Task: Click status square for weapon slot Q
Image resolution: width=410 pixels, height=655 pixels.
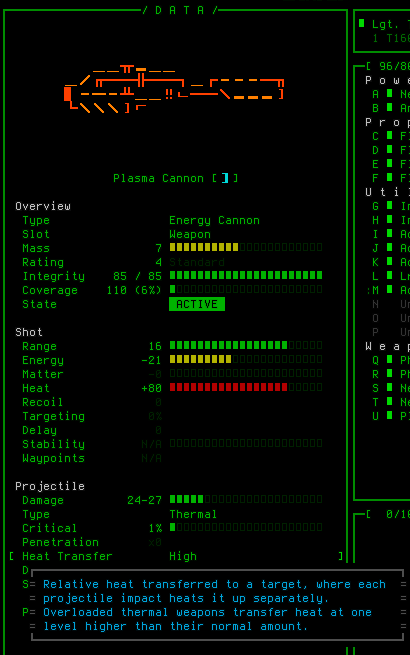Action: click(390, 359)
